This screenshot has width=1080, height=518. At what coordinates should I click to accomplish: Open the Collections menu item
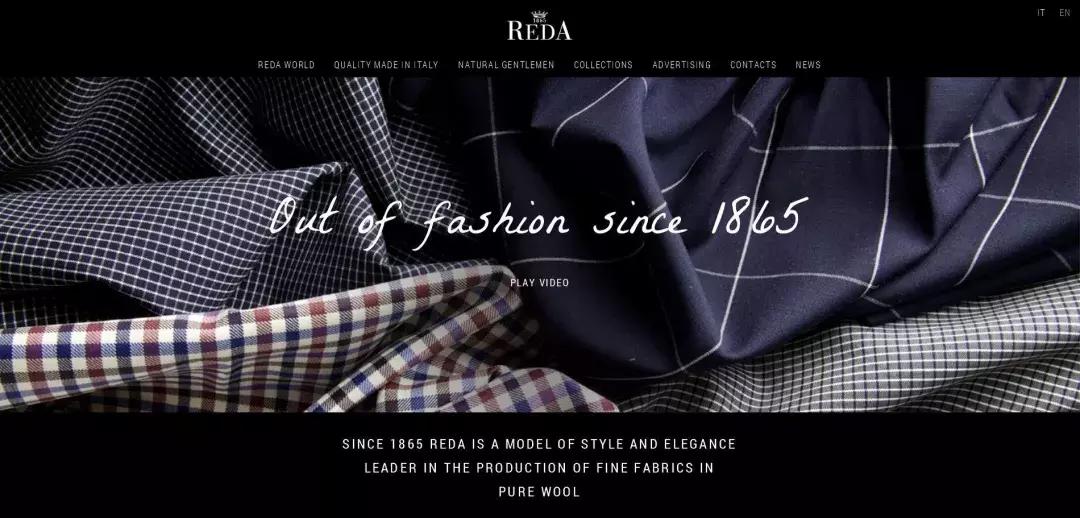point(603,65)
